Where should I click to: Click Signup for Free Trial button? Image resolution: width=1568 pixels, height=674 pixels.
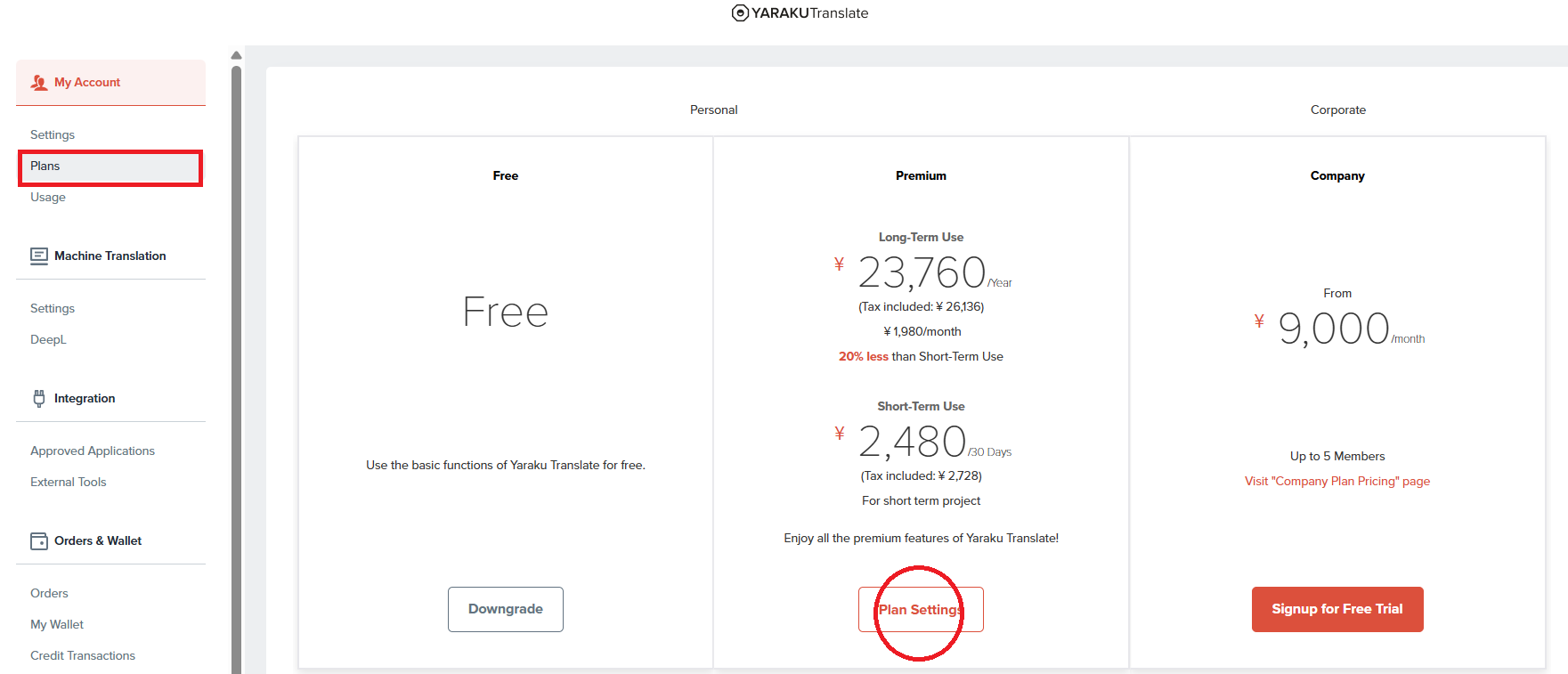tap(1337, 609)
